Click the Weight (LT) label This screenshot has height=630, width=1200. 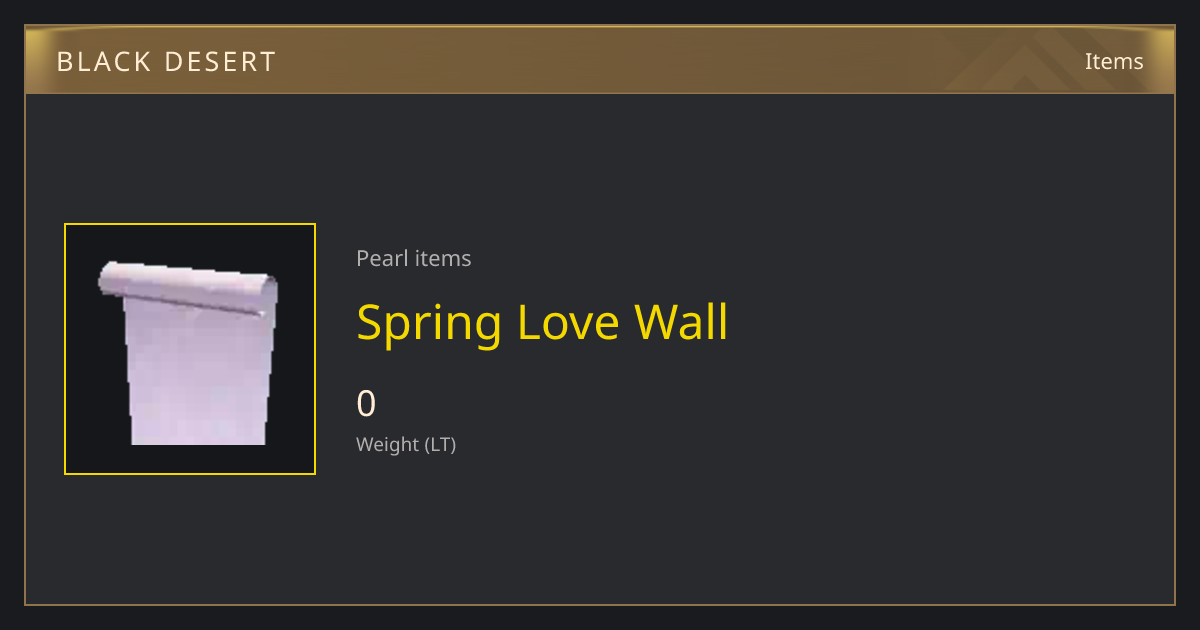406,444
